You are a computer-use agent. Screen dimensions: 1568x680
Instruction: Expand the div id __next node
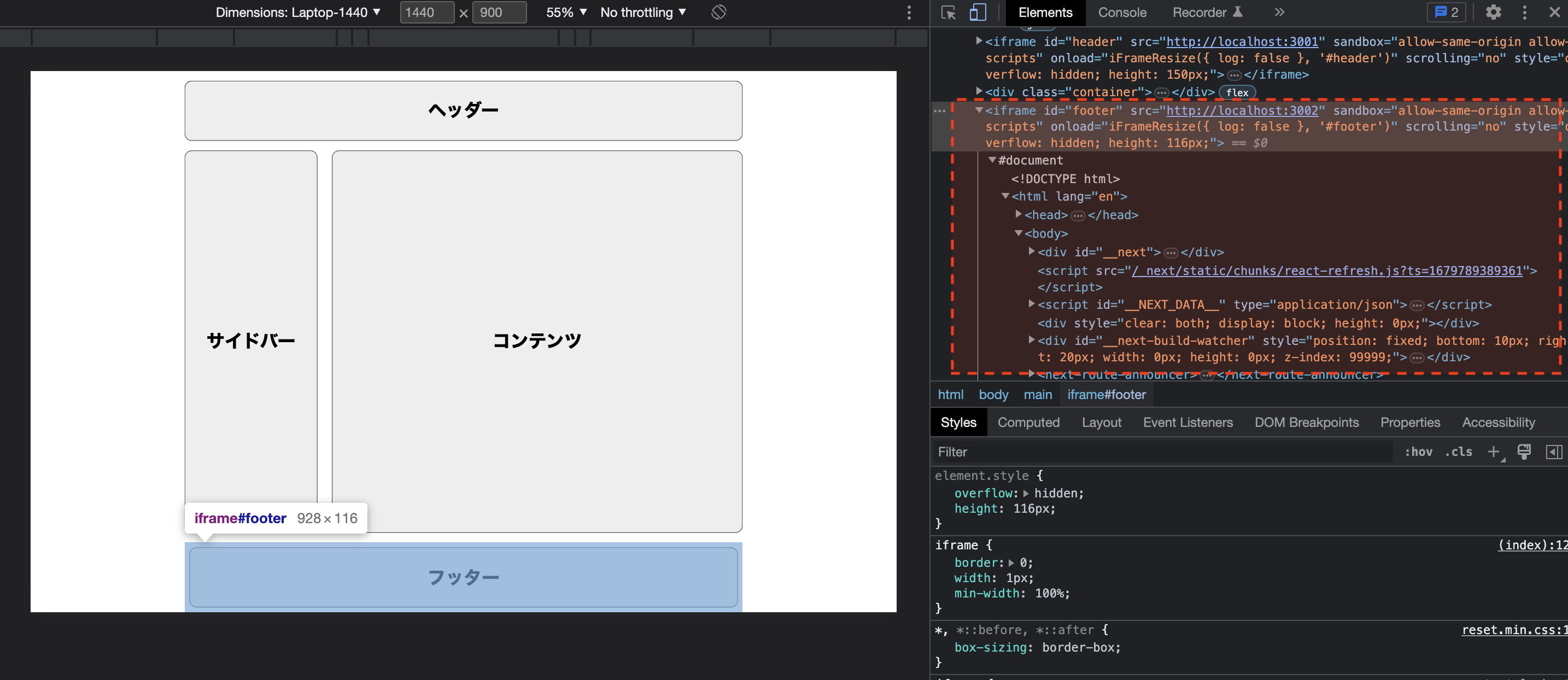click(x=1032, y=251)
